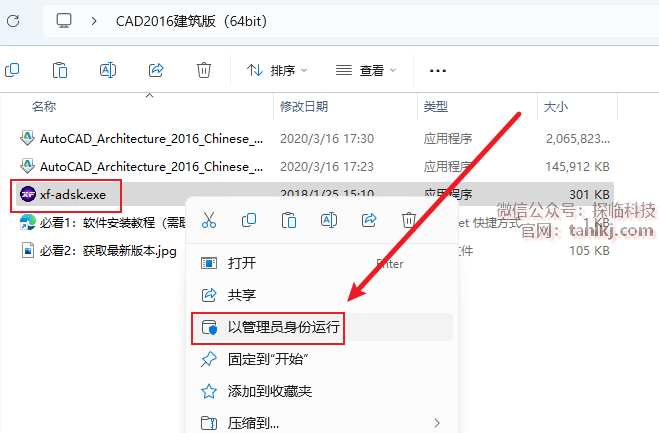Click the trash icon in the context menu
659x433 pixels.
pyautogui.click(x=409, y=220)
